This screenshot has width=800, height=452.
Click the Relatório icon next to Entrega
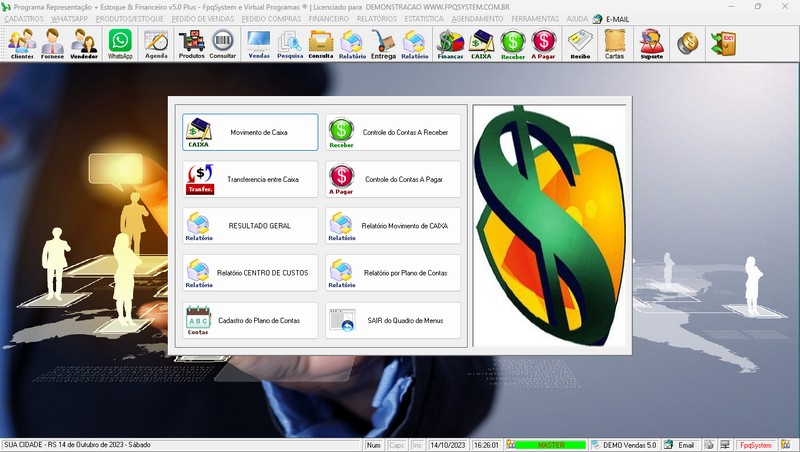[x=414, y=44]
